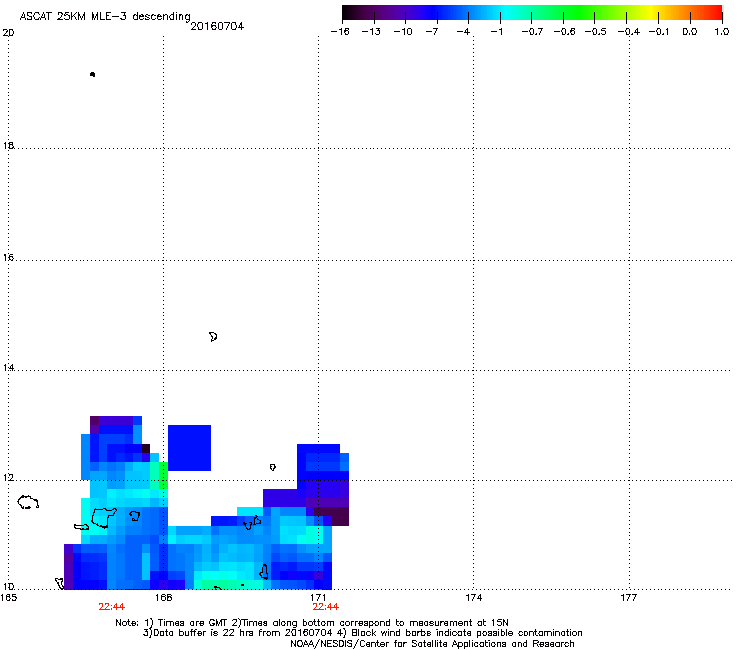Screen dimensions: 740x650
Task: Click the red 22:44 time near longitude 168
Action: point(111,607)
